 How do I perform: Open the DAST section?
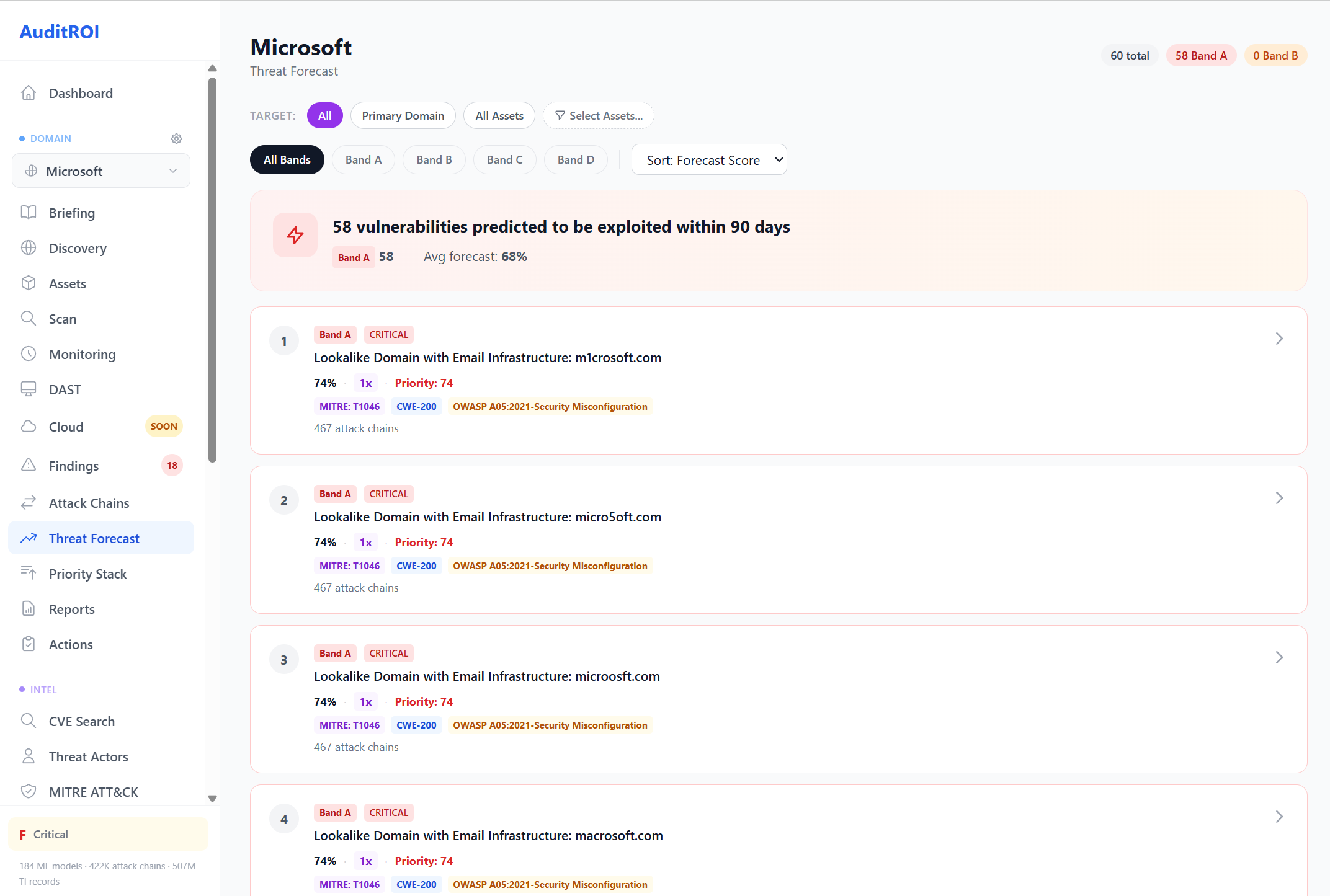click(x=65, y=389)
